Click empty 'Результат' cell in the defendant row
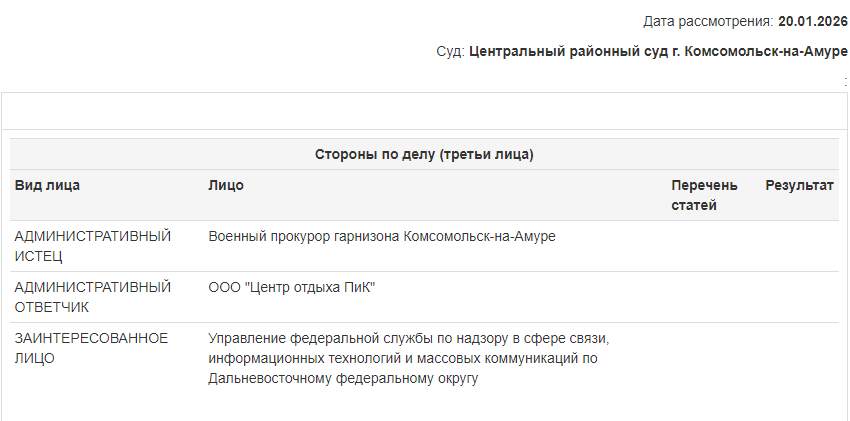The height and width of the screenshot is (421, 850). click(799, 297)
